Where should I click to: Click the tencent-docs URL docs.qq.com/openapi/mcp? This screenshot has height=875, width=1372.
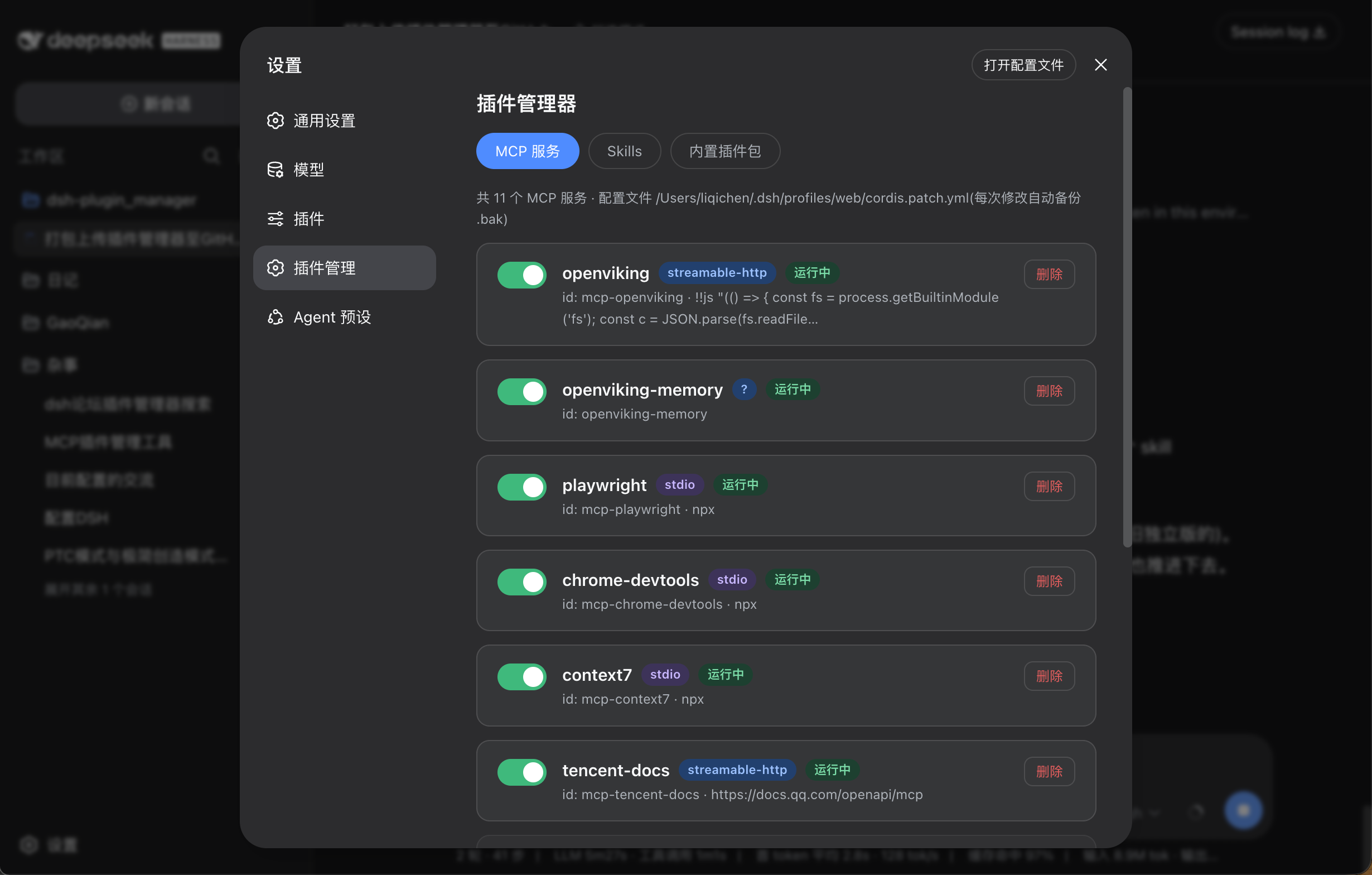coord(817,794)
